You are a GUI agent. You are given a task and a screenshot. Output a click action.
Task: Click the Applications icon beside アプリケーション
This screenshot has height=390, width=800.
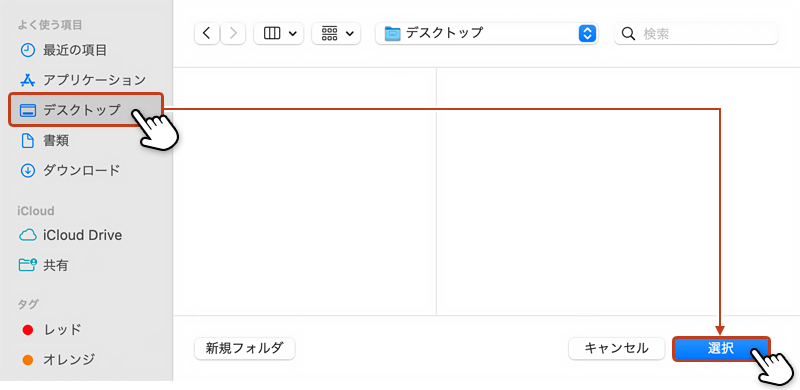point(27,80)
